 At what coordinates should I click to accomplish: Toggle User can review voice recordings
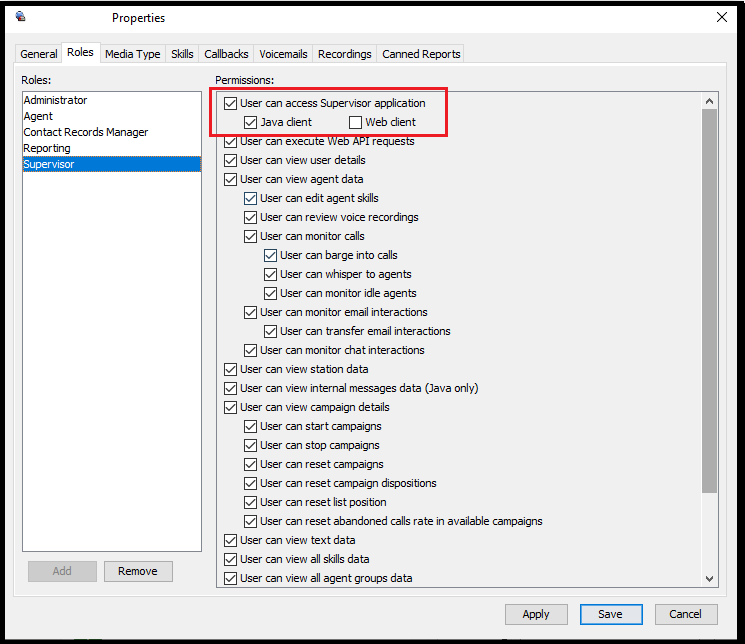(250, 217)
